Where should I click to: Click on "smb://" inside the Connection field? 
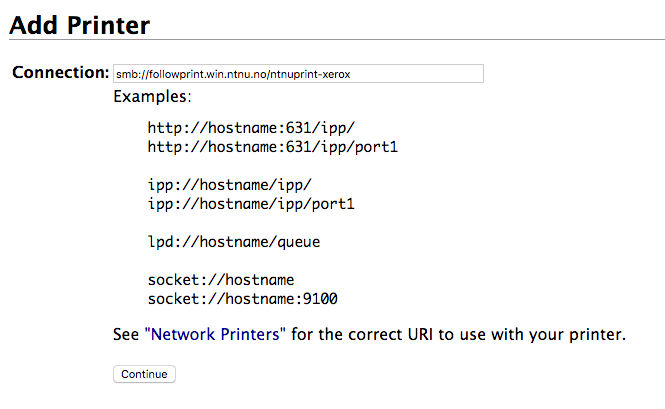(132, 74)
